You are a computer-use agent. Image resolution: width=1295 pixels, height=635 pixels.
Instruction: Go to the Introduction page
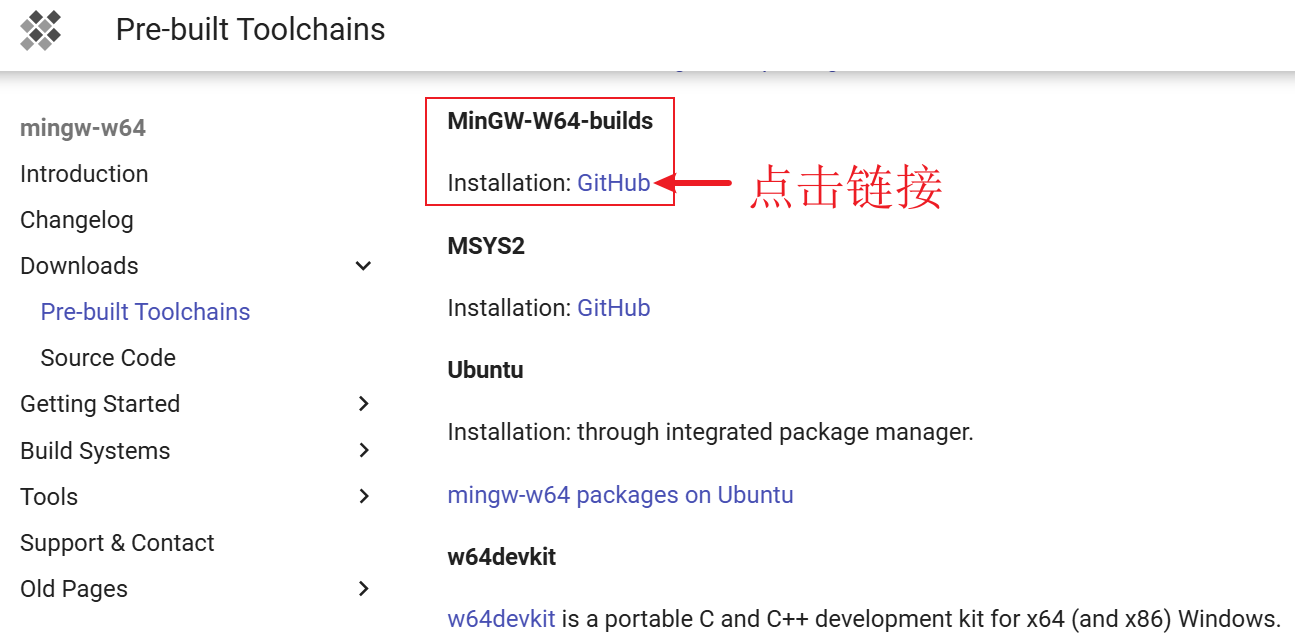click(x=84, y=174)
